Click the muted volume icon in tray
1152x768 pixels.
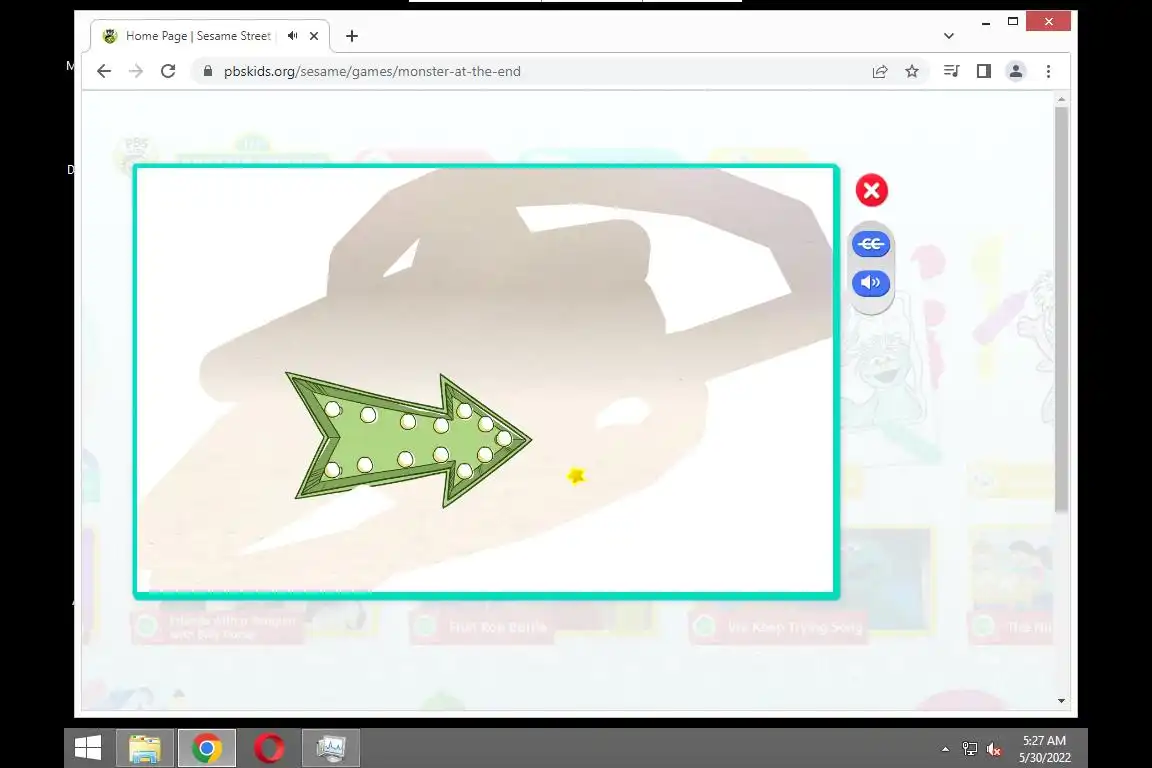pyautogui.click(x=994, y=750)
